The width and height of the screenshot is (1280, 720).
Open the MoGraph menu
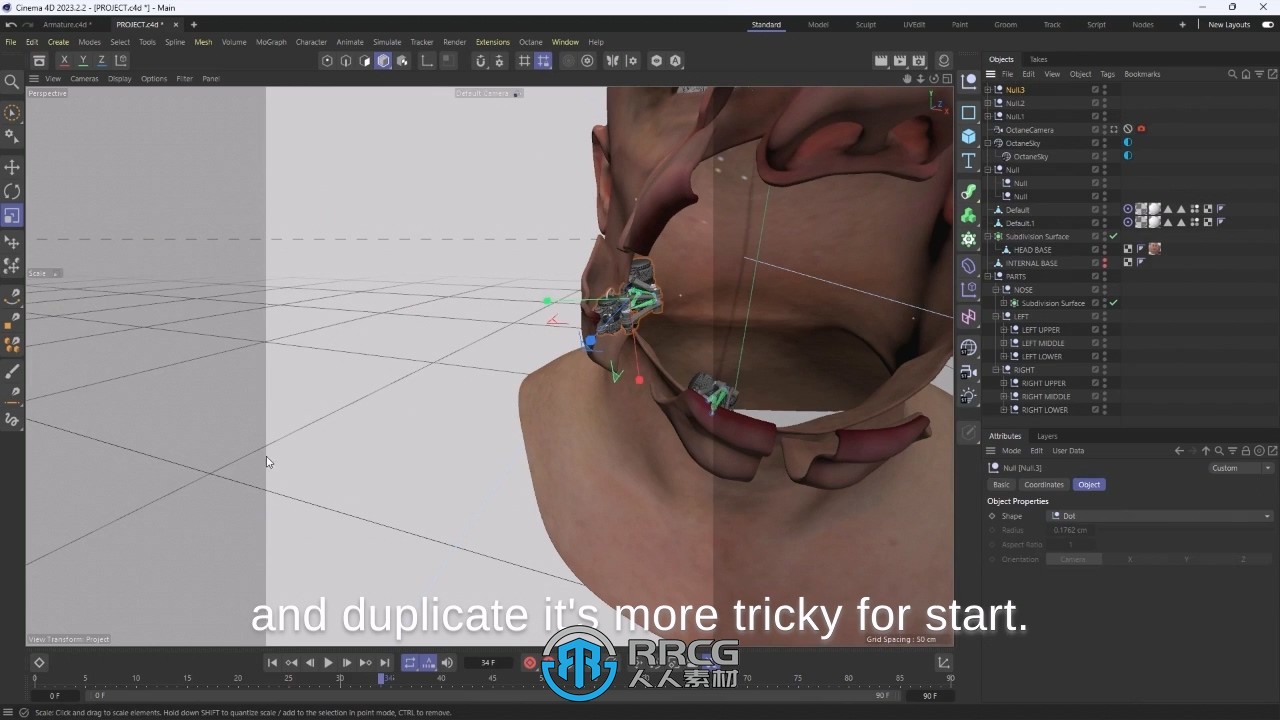[271, 42]
